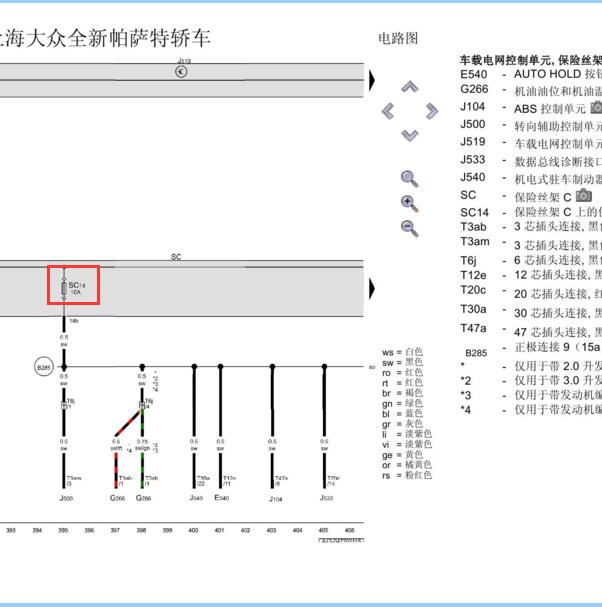Select the T47a 47 芯插头连接 row
The width and height of the screenshot is (602, 607).
pyautogui.click(x=531, y=330)
